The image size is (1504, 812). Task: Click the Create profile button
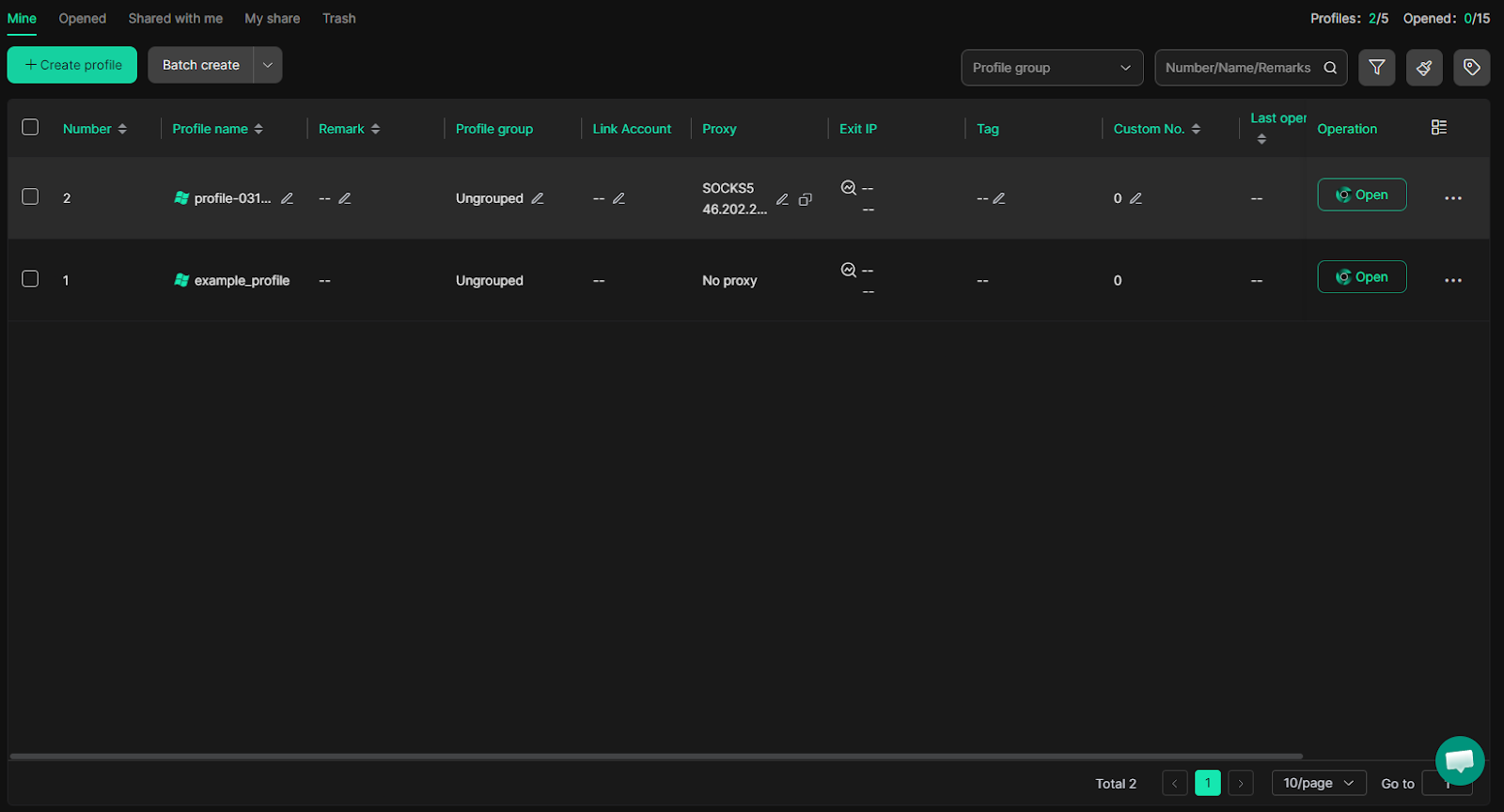pyautogui.click(x=72, y=65)
